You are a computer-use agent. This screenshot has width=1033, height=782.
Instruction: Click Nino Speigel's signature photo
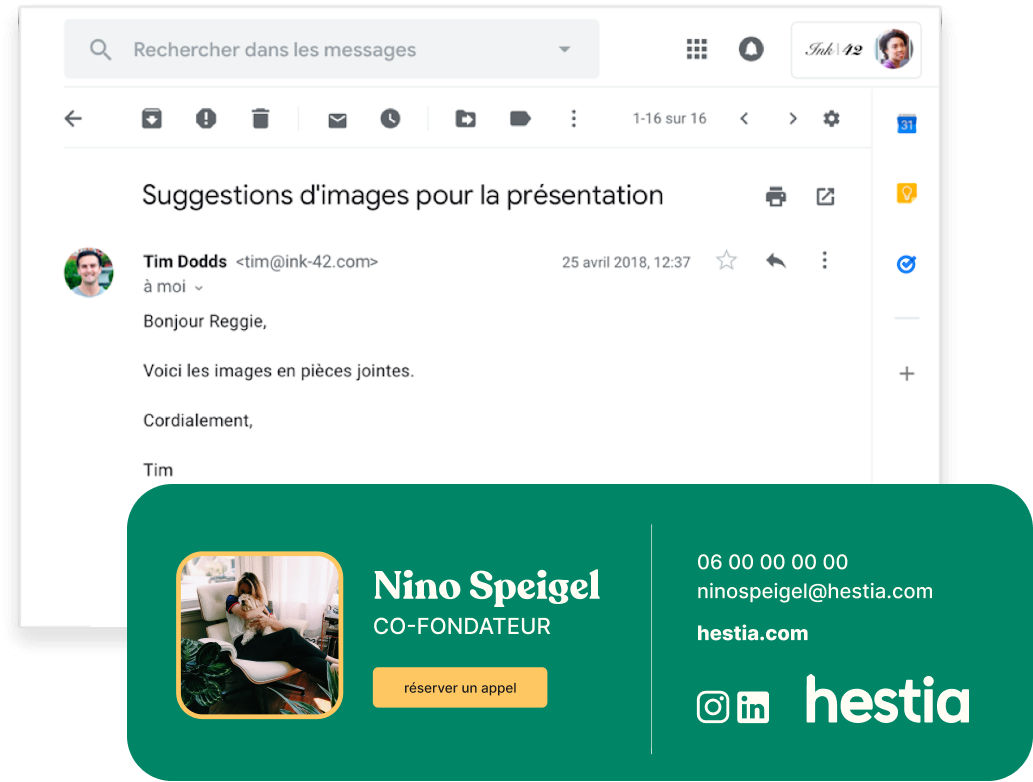(260, 635)
